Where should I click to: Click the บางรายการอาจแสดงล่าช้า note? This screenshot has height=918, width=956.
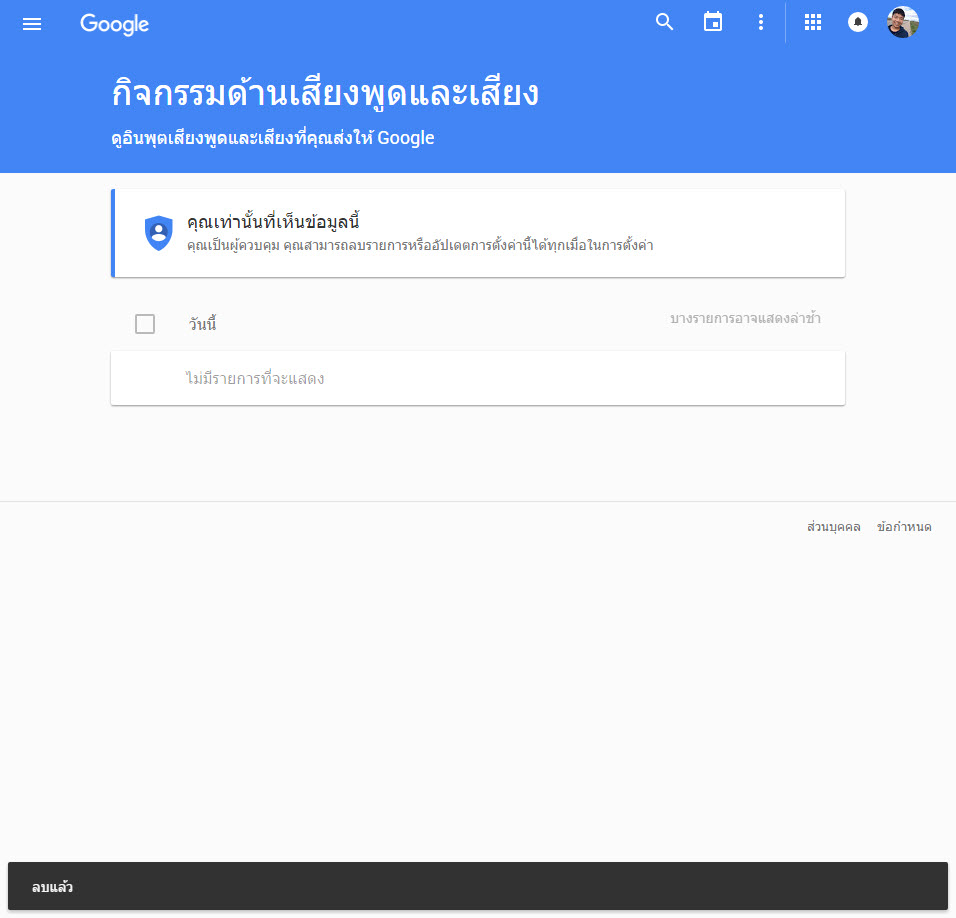745,318
